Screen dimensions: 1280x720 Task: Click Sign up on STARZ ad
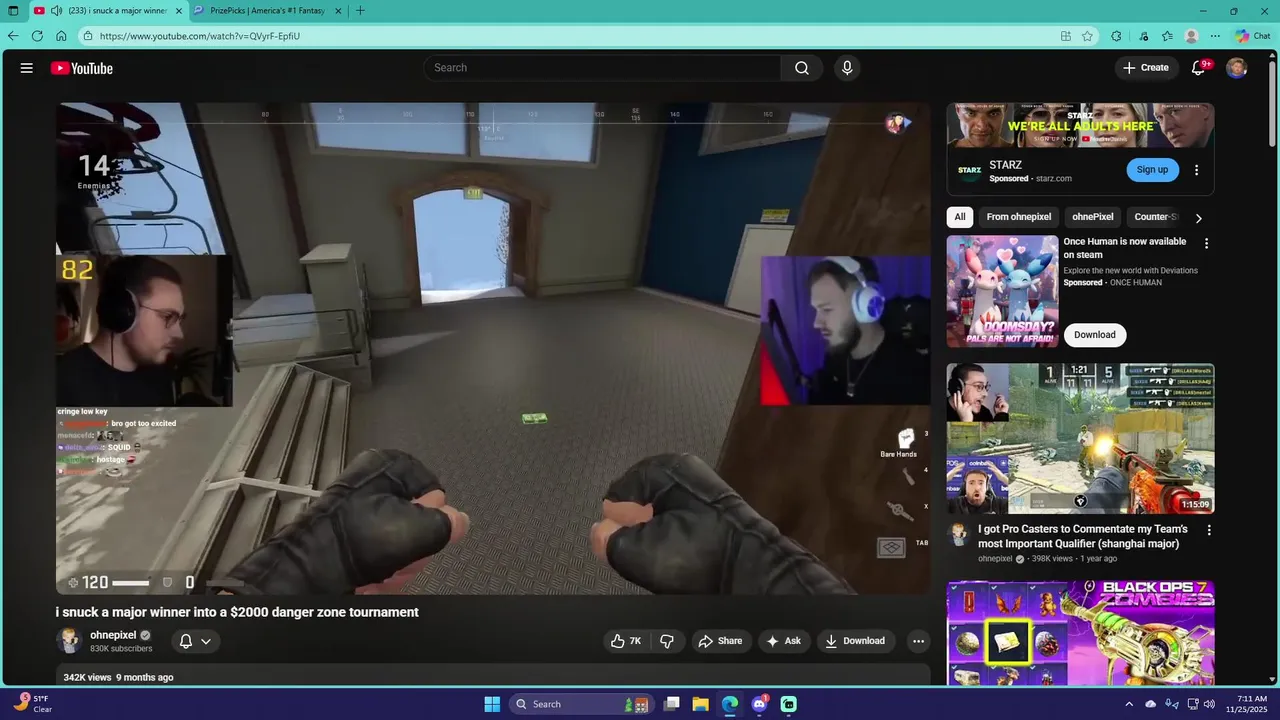[x=1152, y=170]
